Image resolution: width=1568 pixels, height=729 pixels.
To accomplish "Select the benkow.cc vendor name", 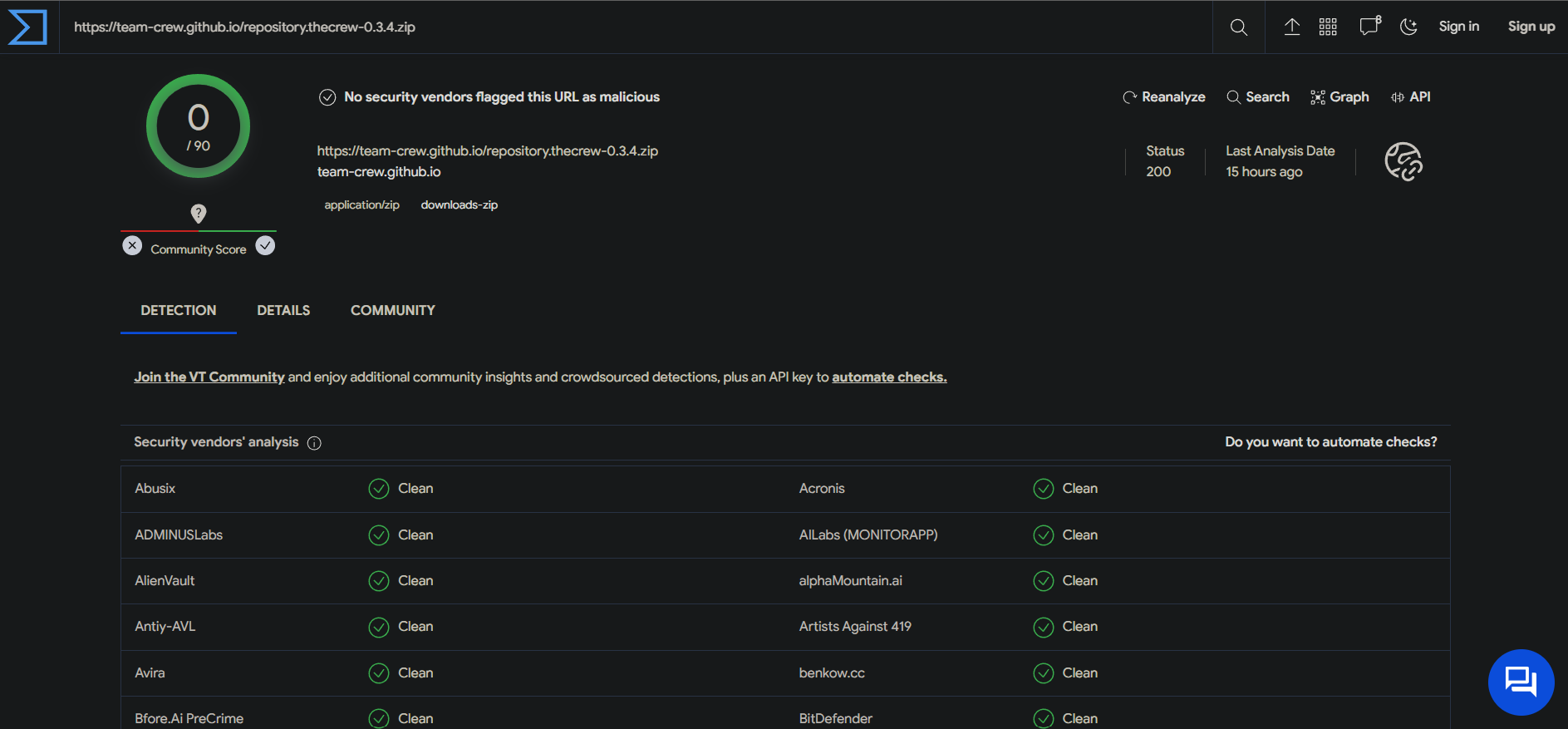I will [x=832, y=673].
